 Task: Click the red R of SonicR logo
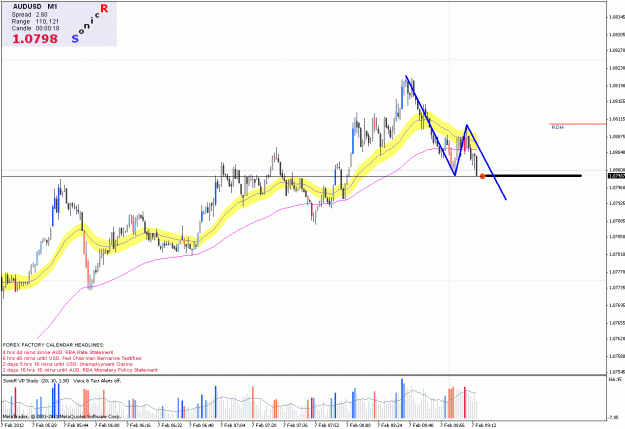104,8
